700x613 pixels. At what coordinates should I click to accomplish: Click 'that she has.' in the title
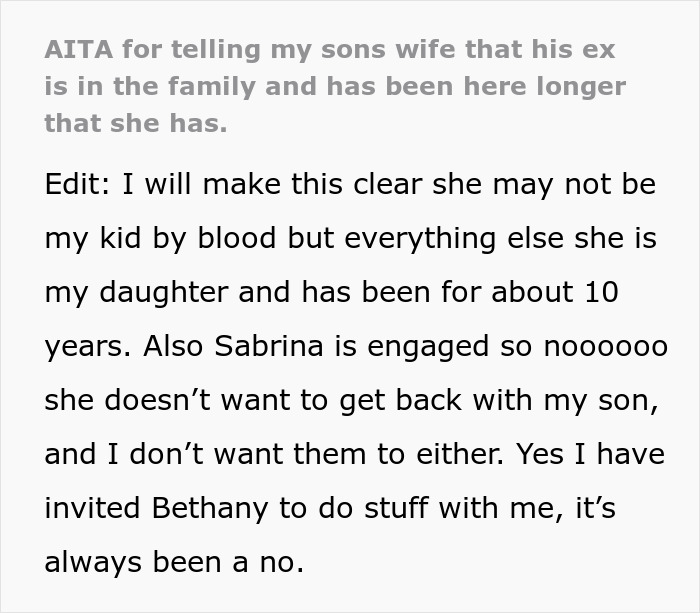136,124
